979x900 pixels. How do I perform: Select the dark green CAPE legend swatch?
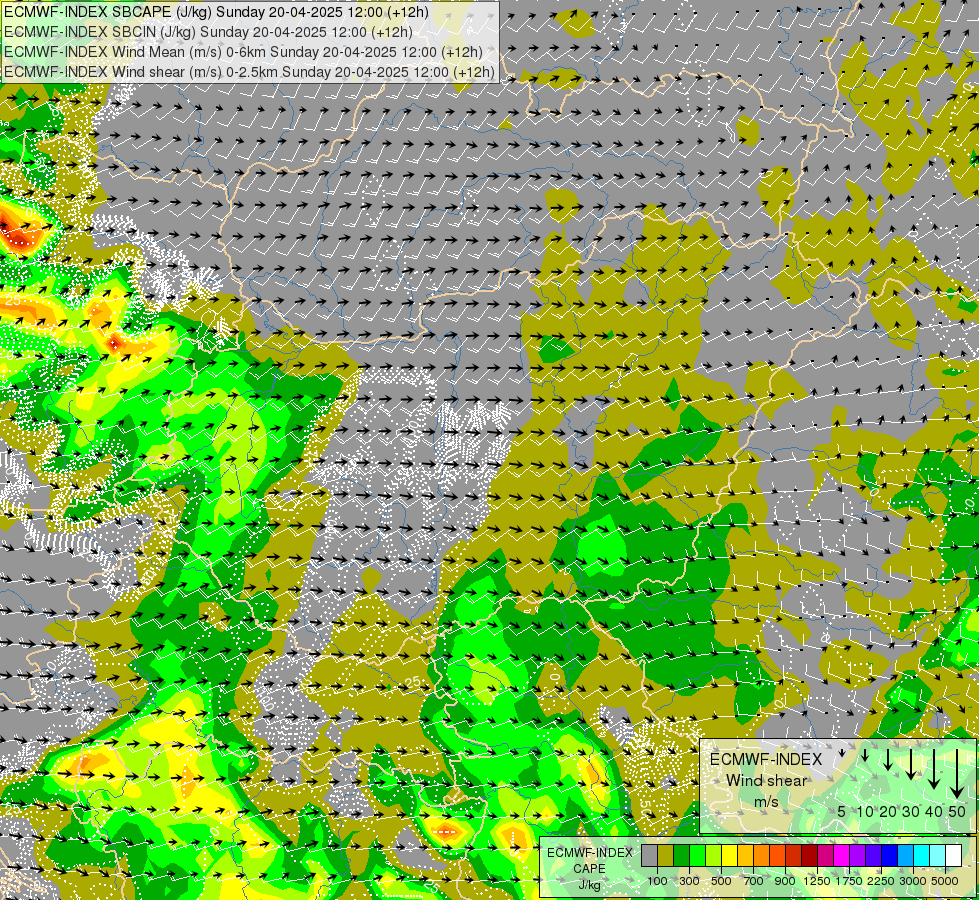point(682,856)
